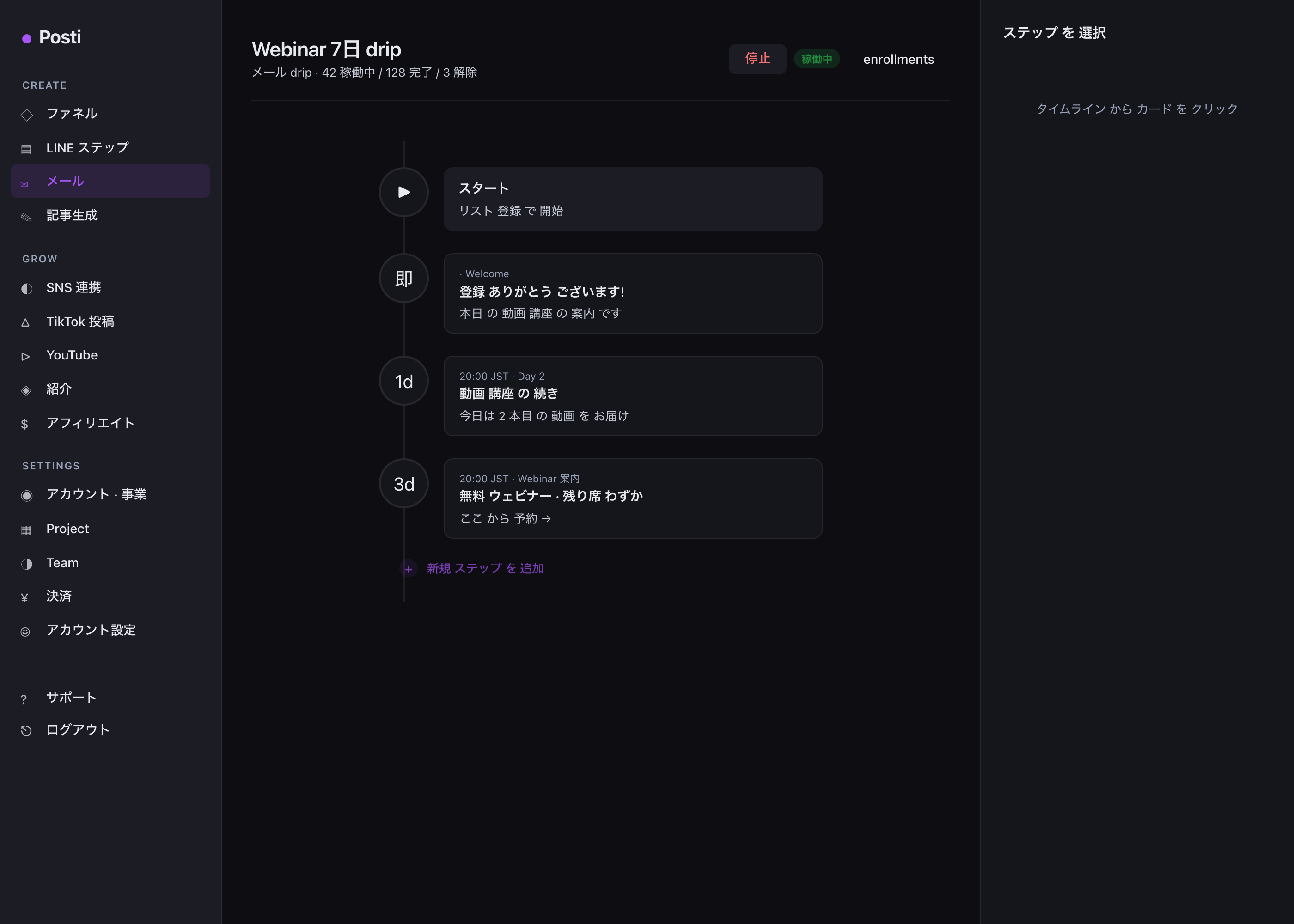1294x924 pixels.
Task: Select the スタート timeline card
Action: (x=633, y=199)
